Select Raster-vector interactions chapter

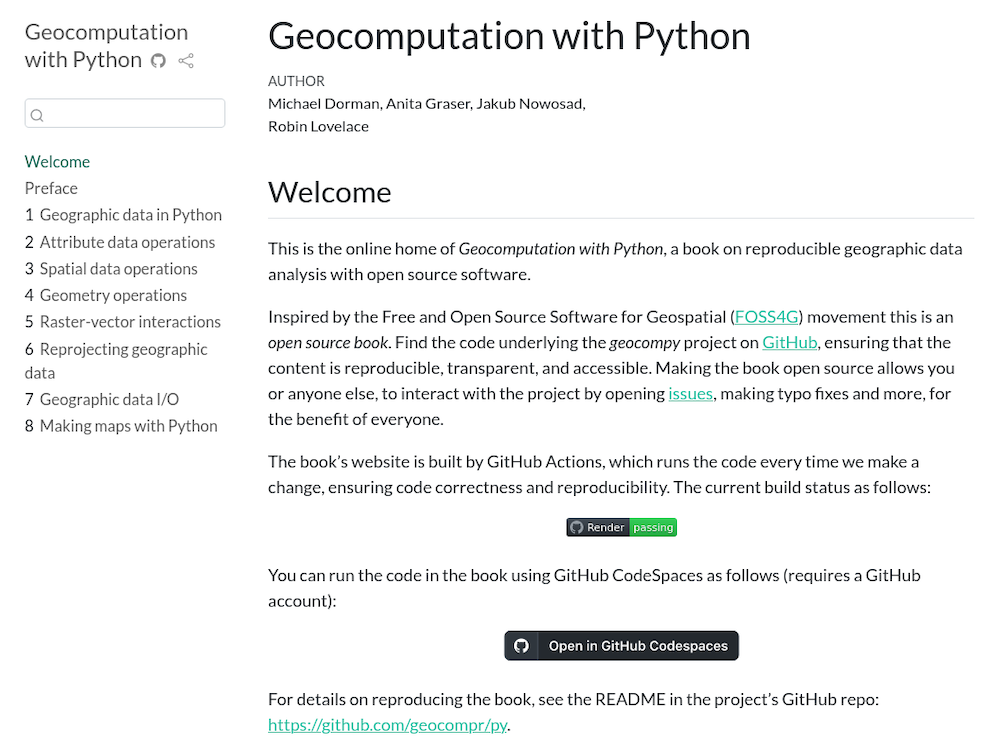(x=123, y=322)
